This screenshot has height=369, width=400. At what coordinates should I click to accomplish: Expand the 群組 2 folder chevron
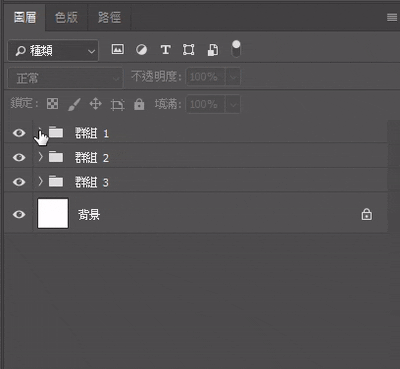click(x=40, y=157)
